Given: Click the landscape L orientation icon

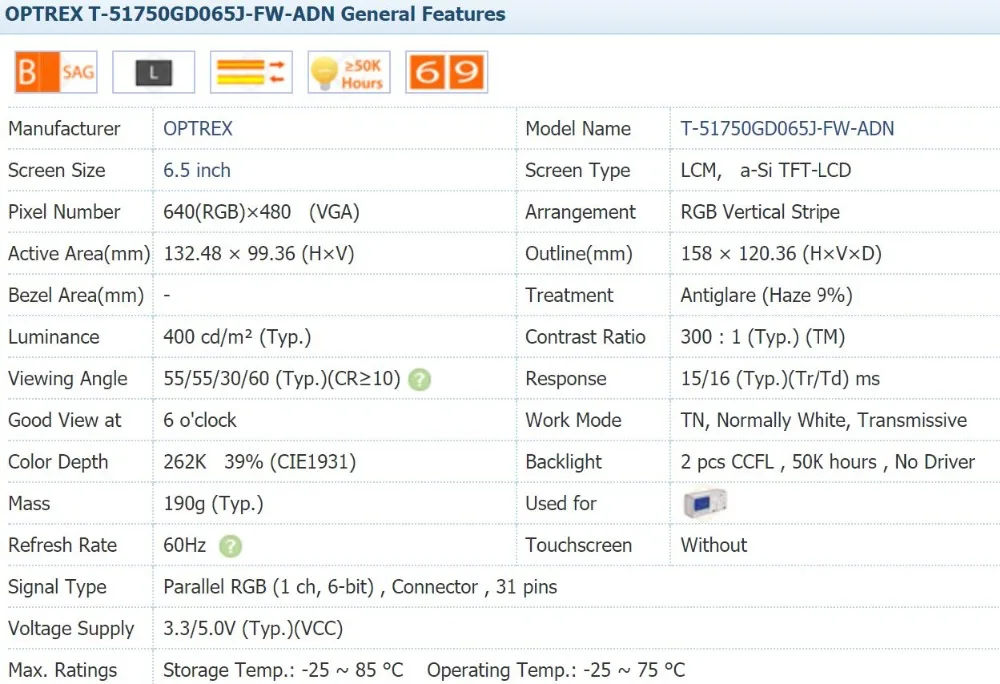Looking at the screenshot, I should point(154,72).
